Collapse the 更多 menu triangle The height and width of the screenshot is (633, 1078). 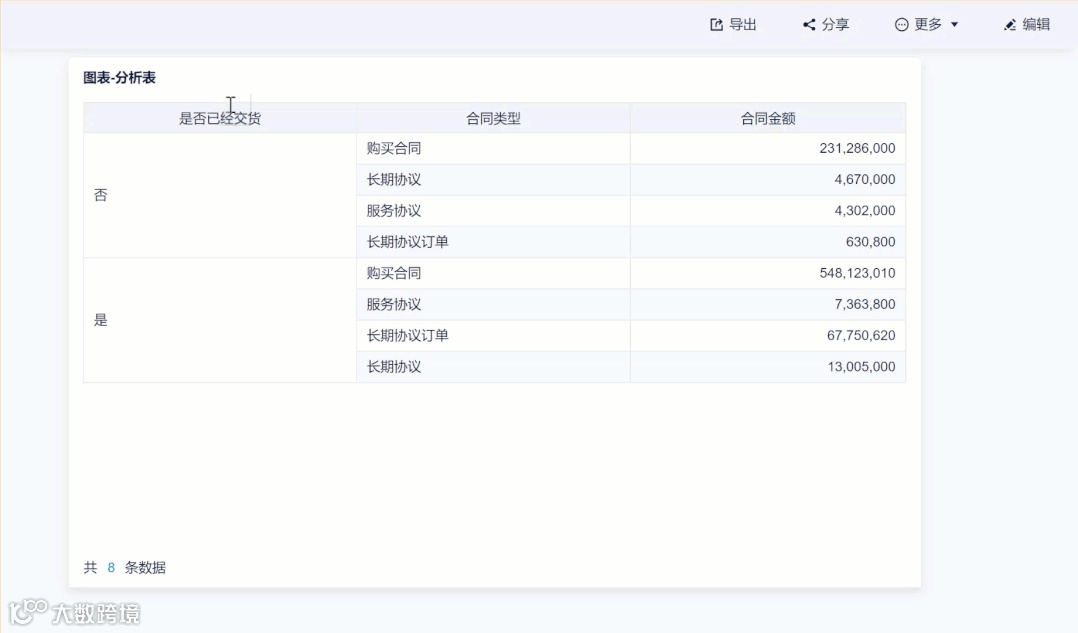(x=951, y=24)
